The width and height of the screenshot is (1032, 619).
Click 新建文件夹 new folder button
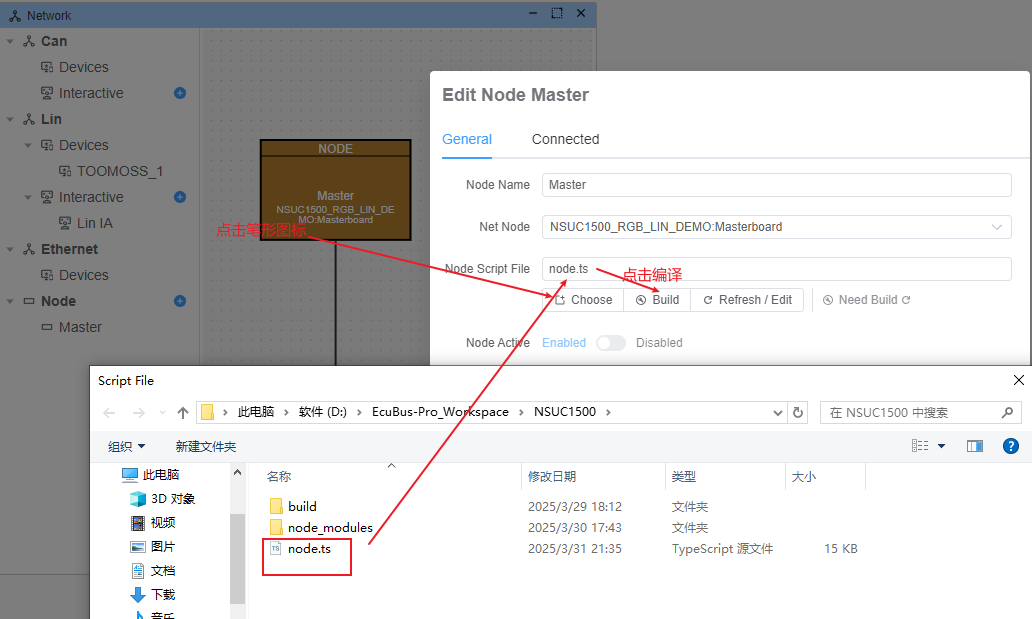[205, 446]
